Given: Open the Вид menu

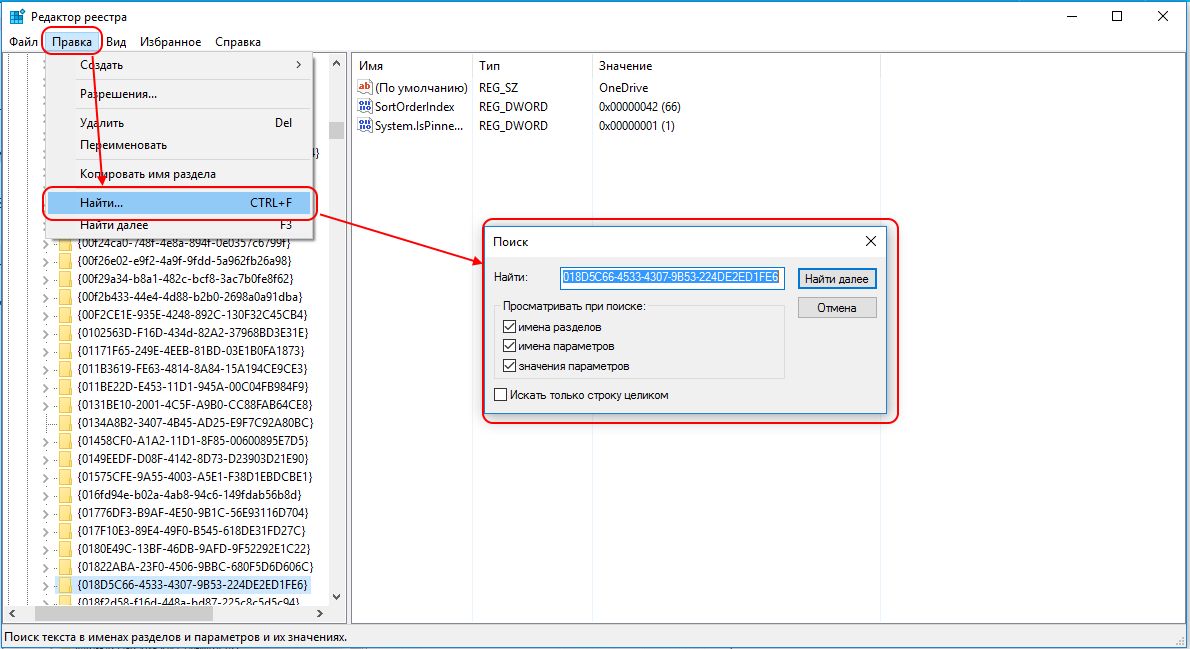Looking at the screenshot, I should 116,42.
